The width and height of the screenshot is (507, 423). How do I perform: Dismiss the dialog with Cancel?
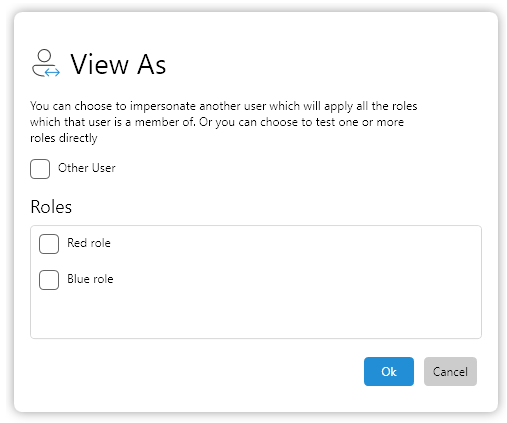tap(450, 371)
